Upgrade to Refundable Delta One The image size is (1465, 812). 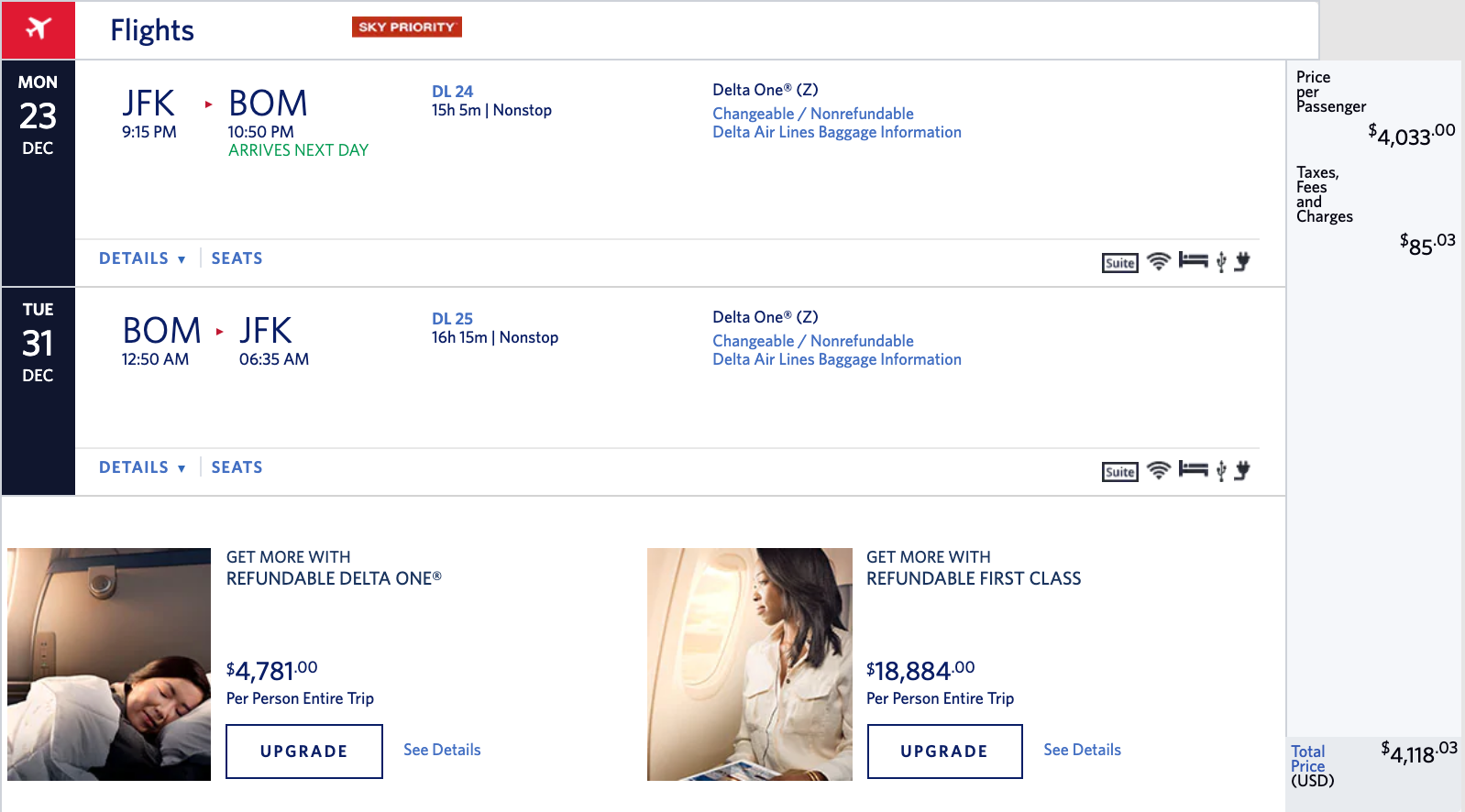303,752
